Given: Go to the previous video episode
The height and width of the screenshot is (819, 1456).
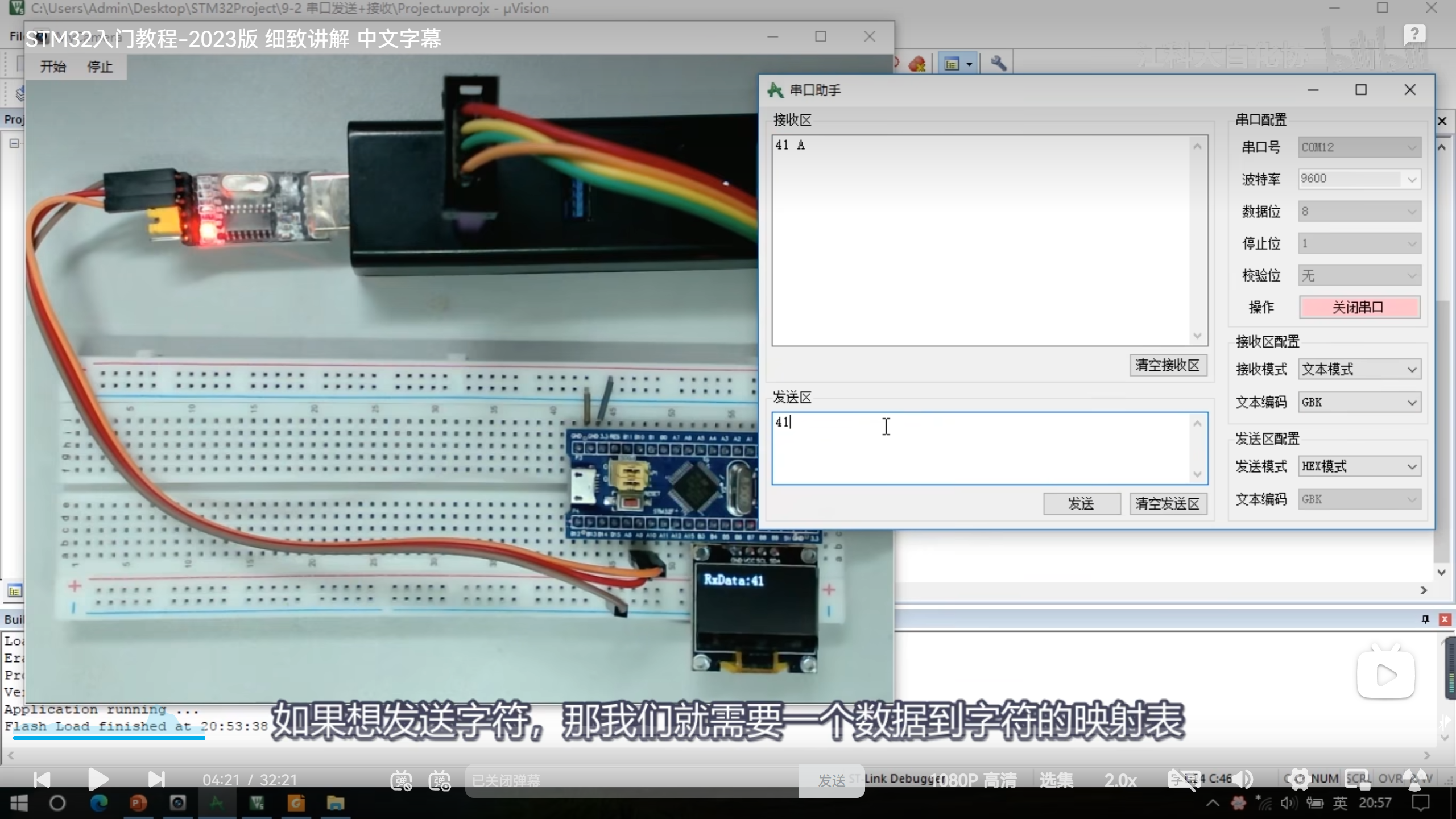Looking at the screenshot, I should [x=42, y=780].
